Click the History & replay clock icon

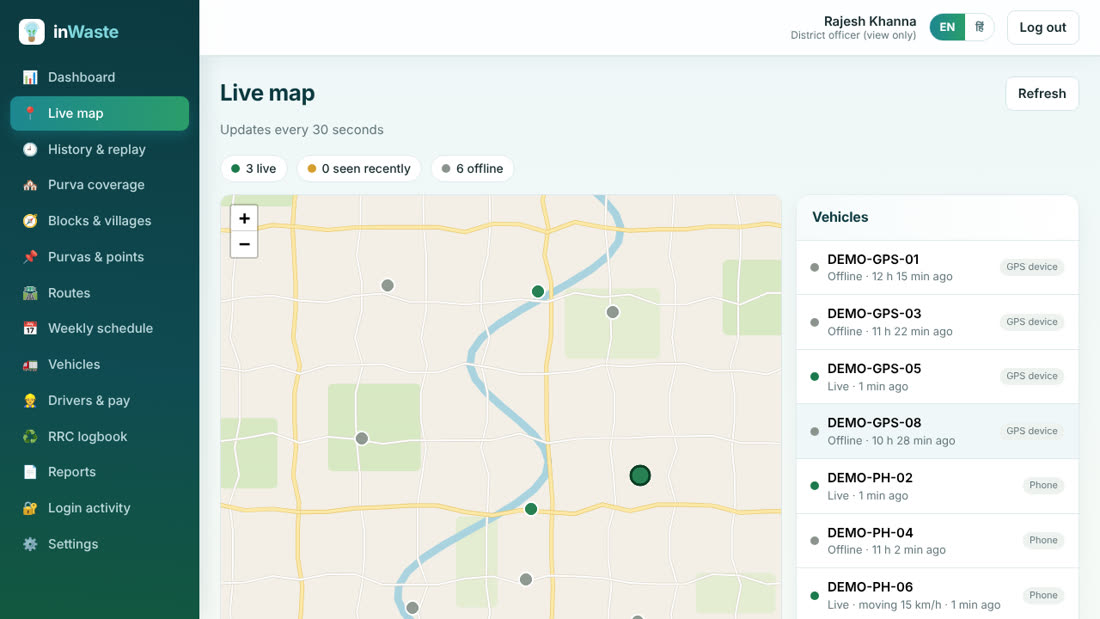pos(29,149)
